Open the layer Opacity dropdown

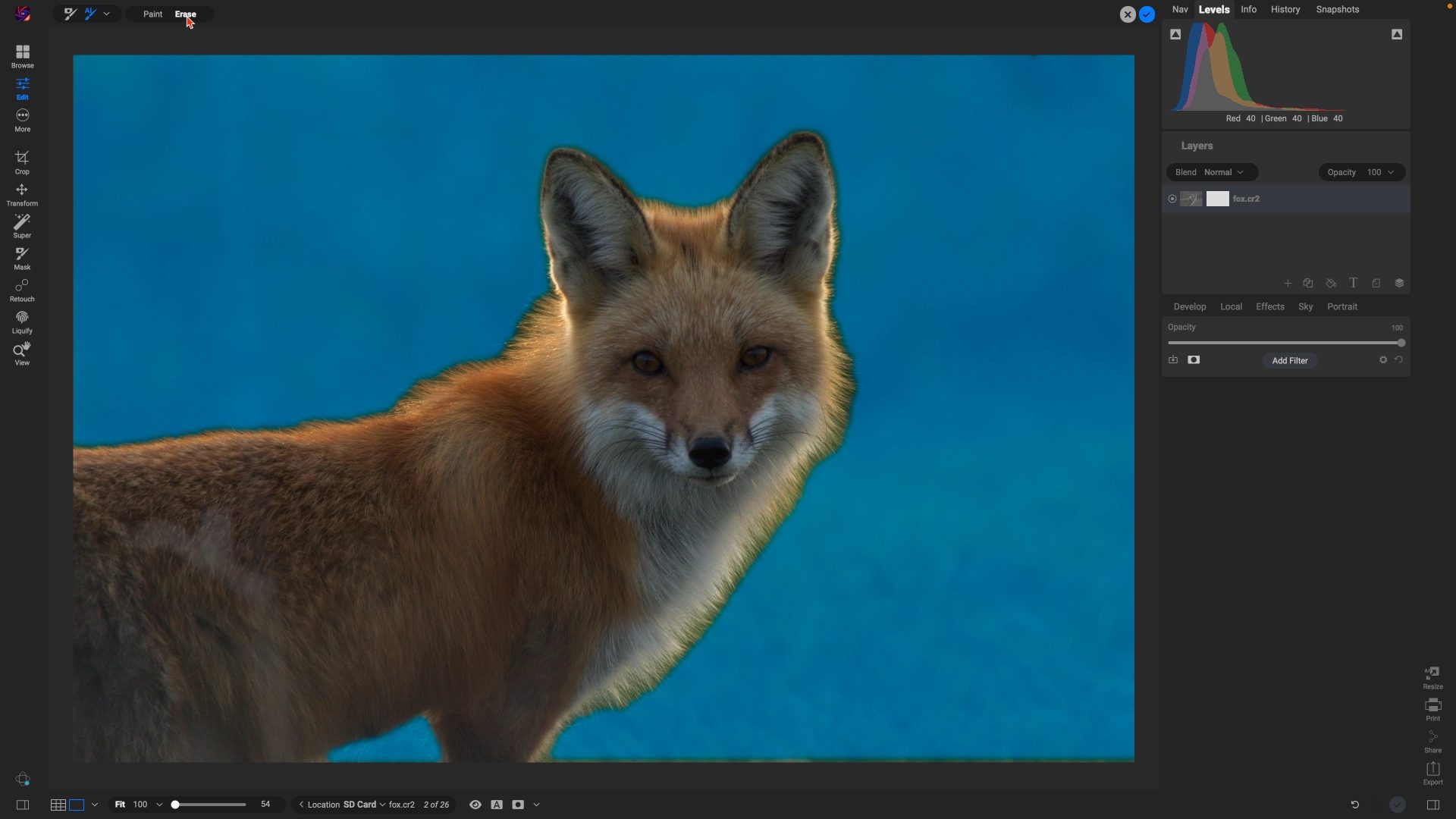click(x=1361, y=172)
